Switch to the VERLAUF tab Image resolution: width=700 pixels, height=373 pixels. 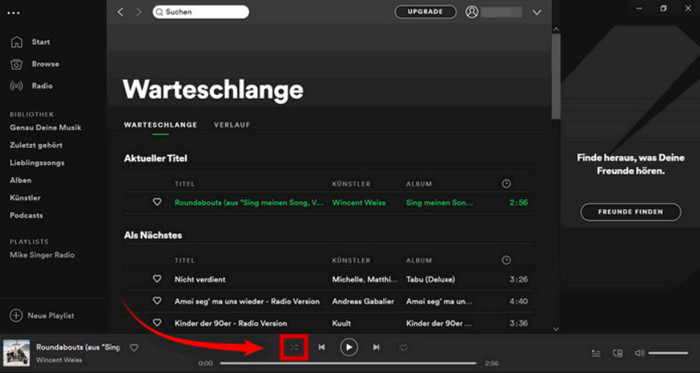pyautogui.click(x=232, y=125)
